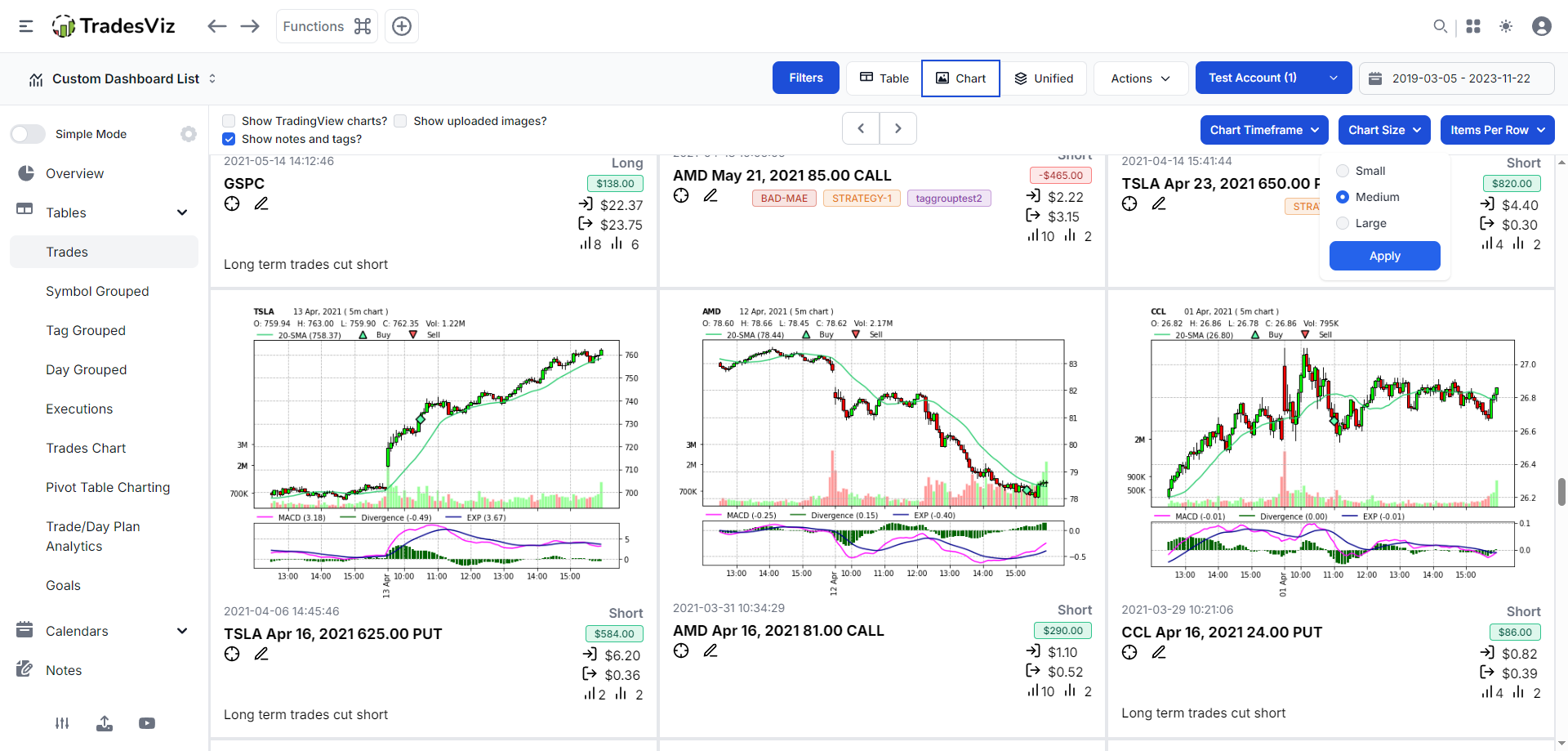The image size is (1568, 751).
Task: Open video tutorials icon in sidebar bottom
Action: click(x=147, y=723)
